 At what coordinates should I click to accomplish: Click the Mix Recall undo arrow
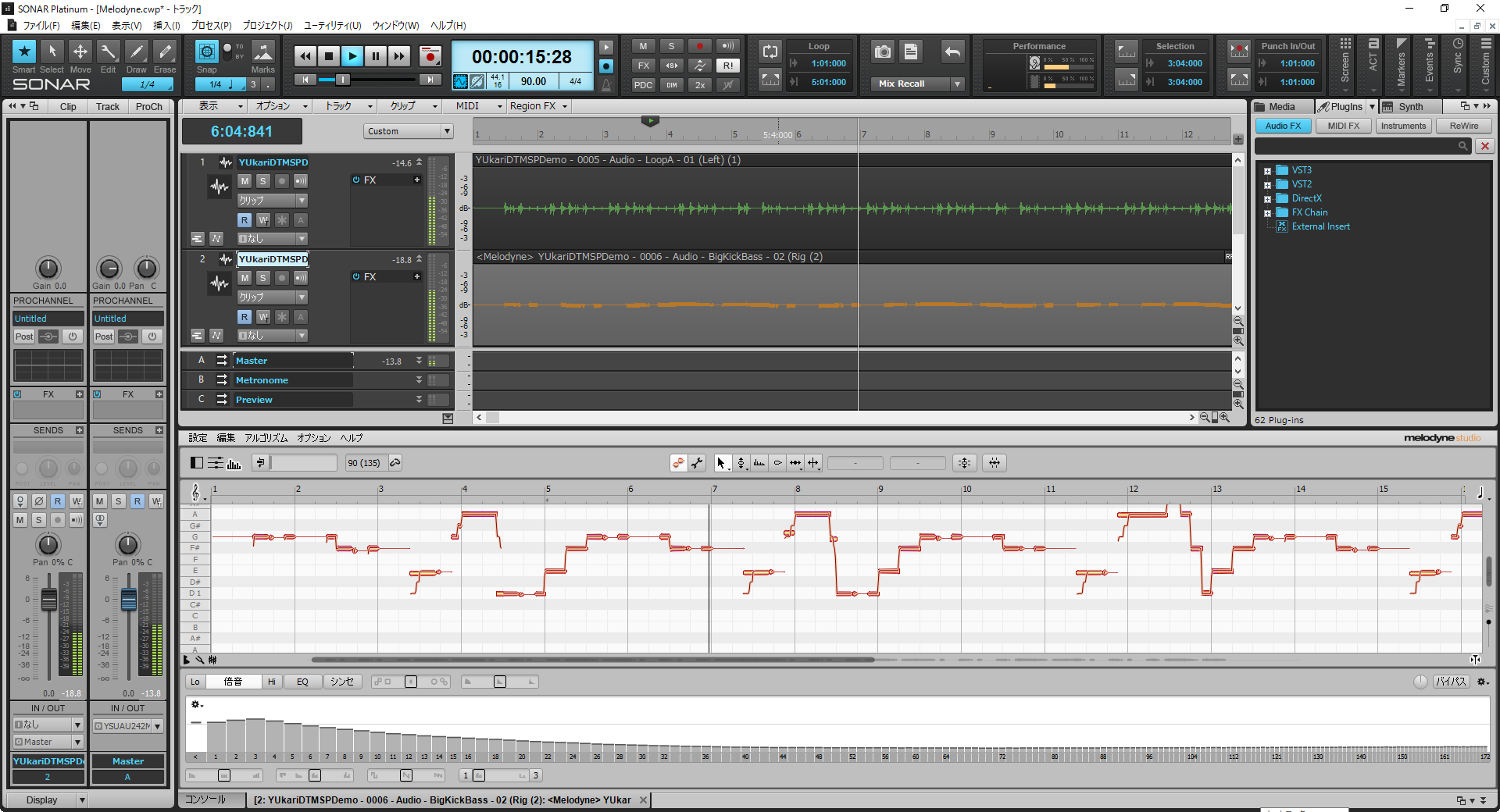(952, 52)
